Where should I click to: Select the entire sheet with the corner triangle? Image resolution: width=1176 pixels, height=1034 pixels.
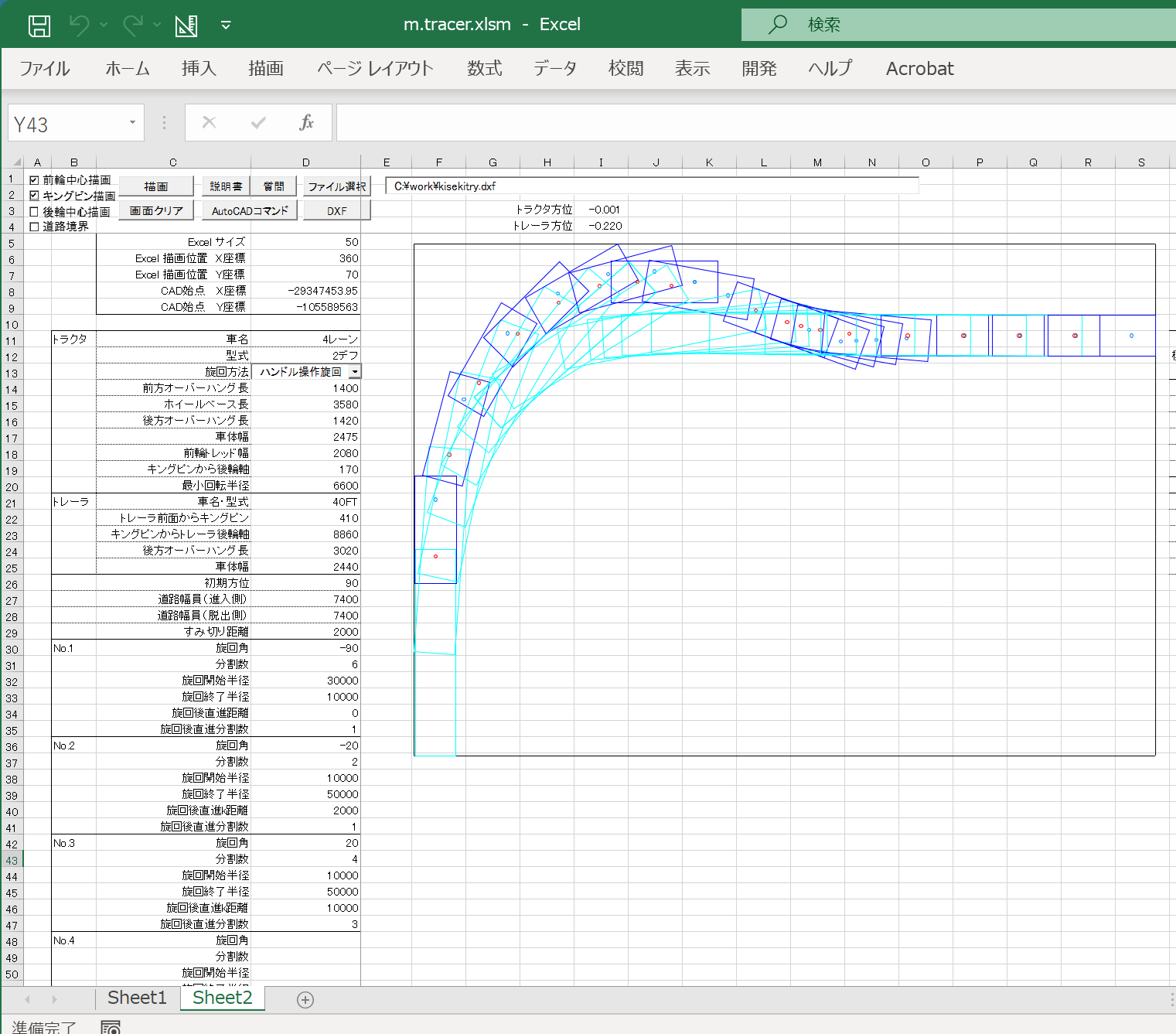[x=17, y=162]
